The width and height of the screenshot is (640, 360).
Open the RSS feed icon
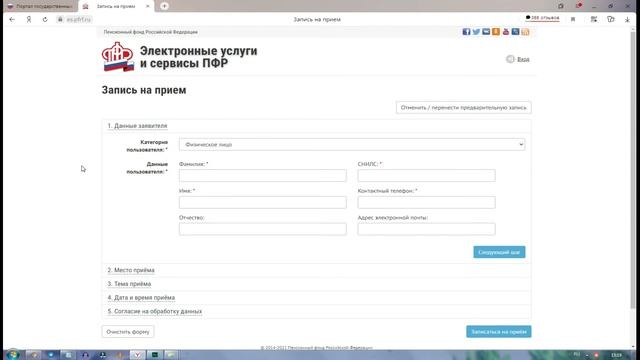525,32
